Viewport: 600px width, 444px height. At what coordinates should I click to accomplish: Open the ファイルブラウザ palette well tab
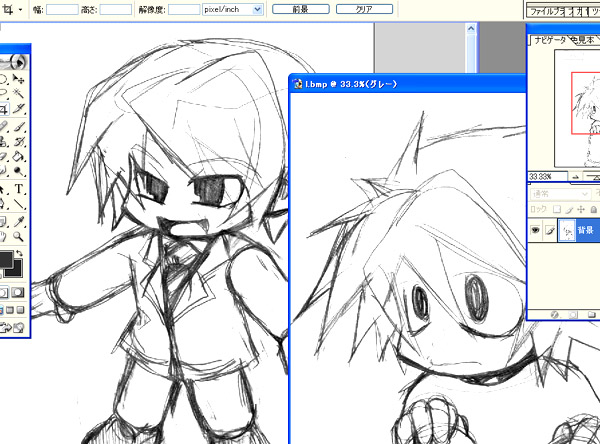[x=546, y=11]
